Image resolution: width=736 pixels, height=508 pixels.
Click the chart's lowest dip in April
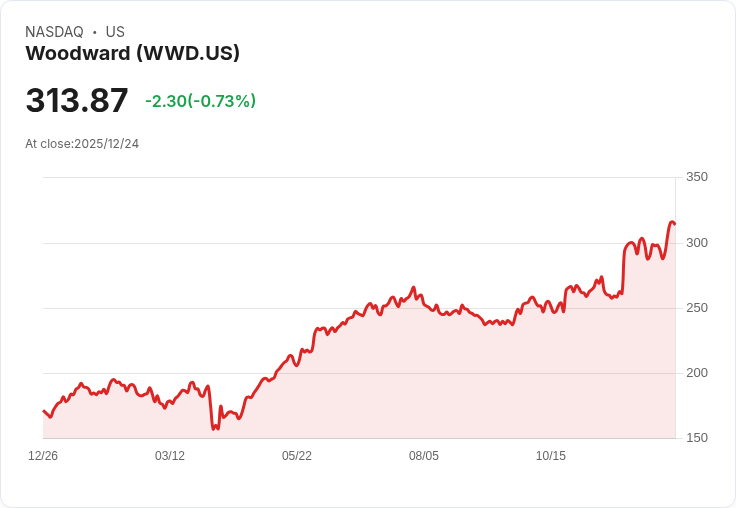215,428
